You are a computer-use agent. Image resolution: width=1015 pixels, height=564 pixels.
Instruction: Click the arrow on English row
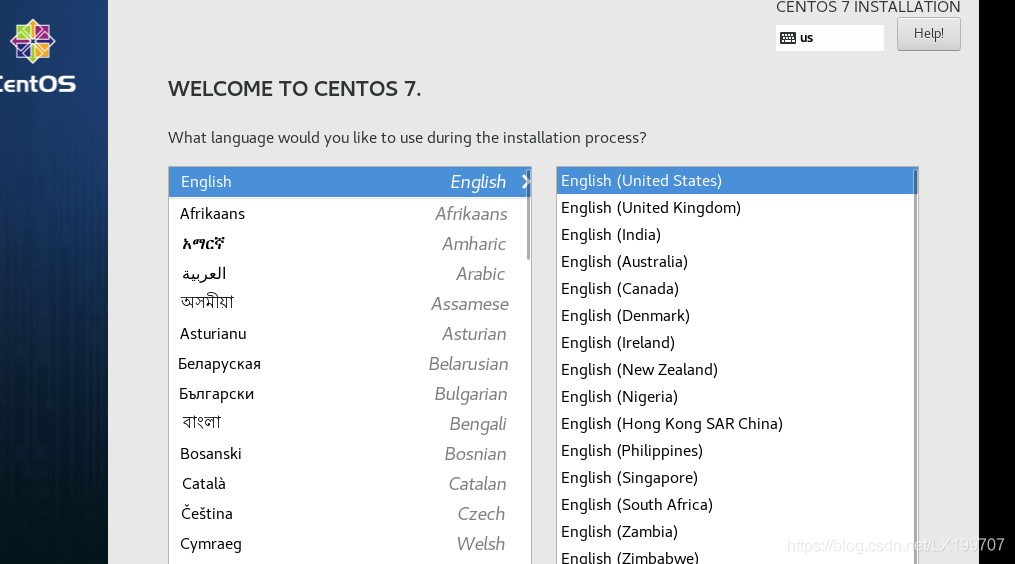point(526,182)
